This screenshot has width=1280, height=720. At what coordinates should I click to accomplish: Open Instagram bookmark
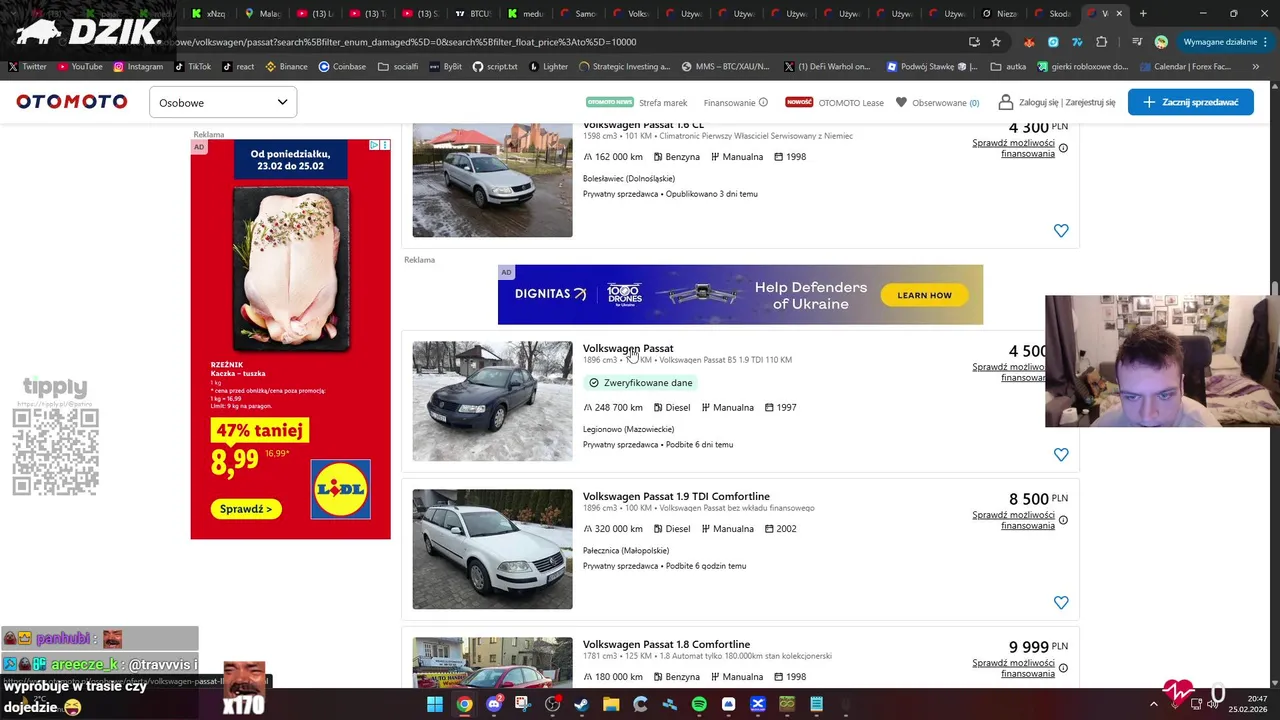138,67
